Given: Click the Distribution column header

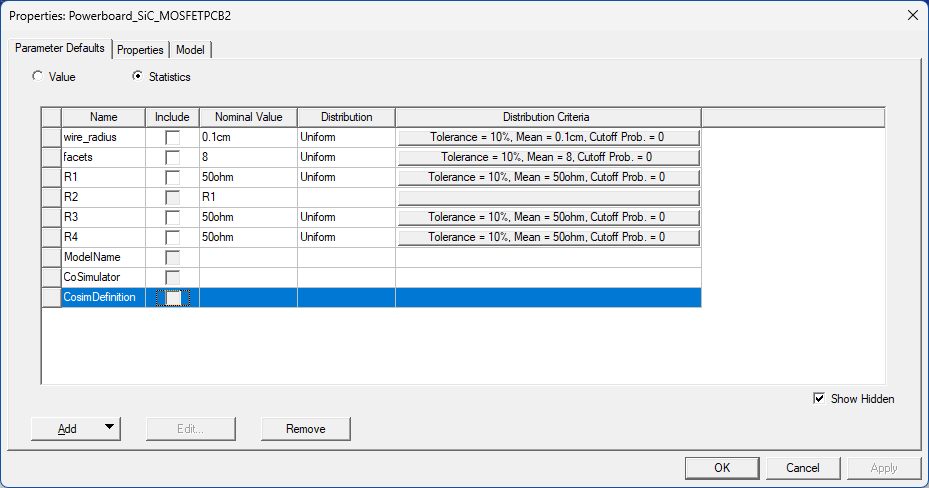Looking at the screenshot, I should click(x=347, y=117).
